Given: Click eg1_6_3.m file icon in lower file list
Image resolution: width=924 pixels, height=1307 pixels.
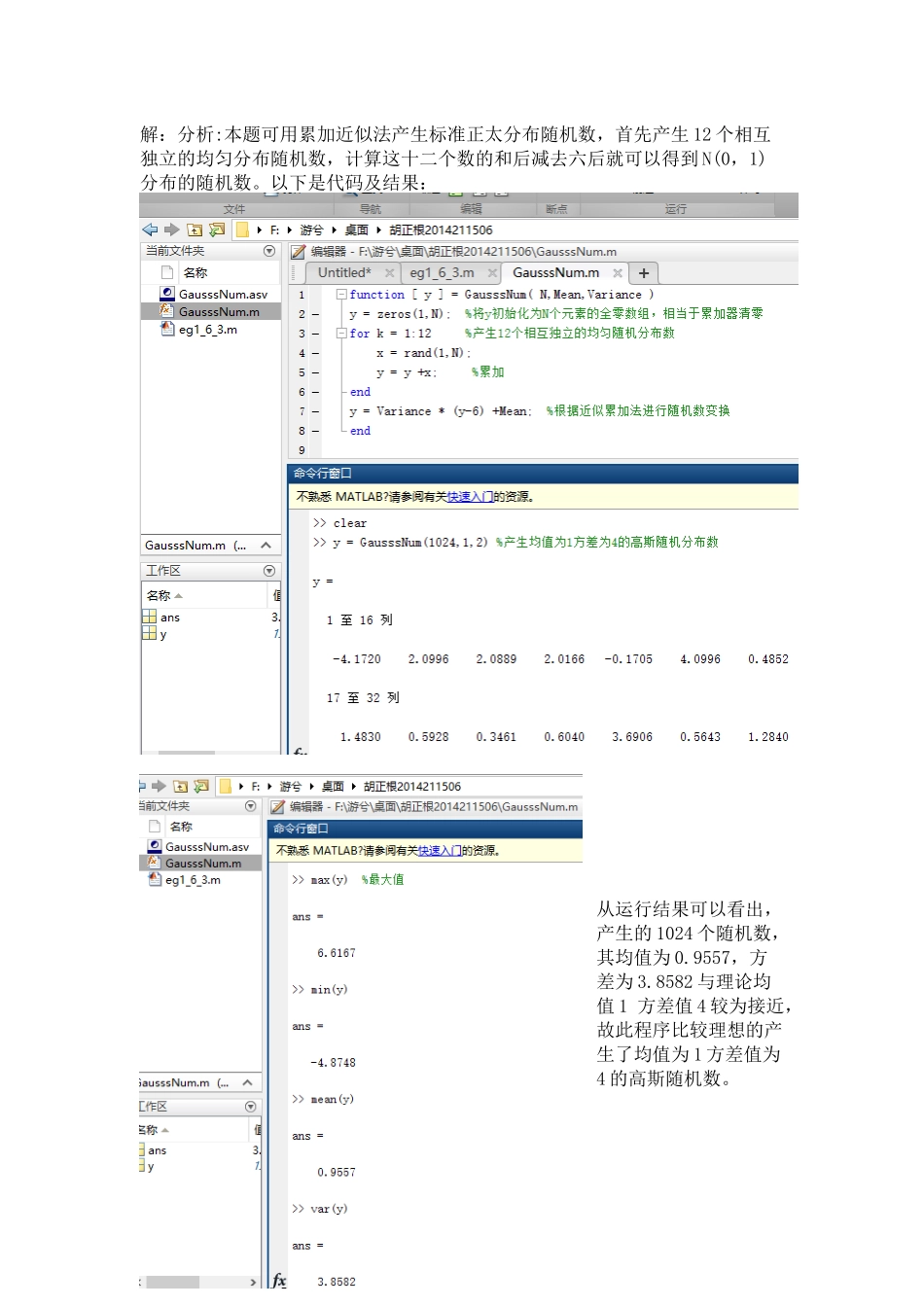Looking at the screenshot, I should 155,879.
